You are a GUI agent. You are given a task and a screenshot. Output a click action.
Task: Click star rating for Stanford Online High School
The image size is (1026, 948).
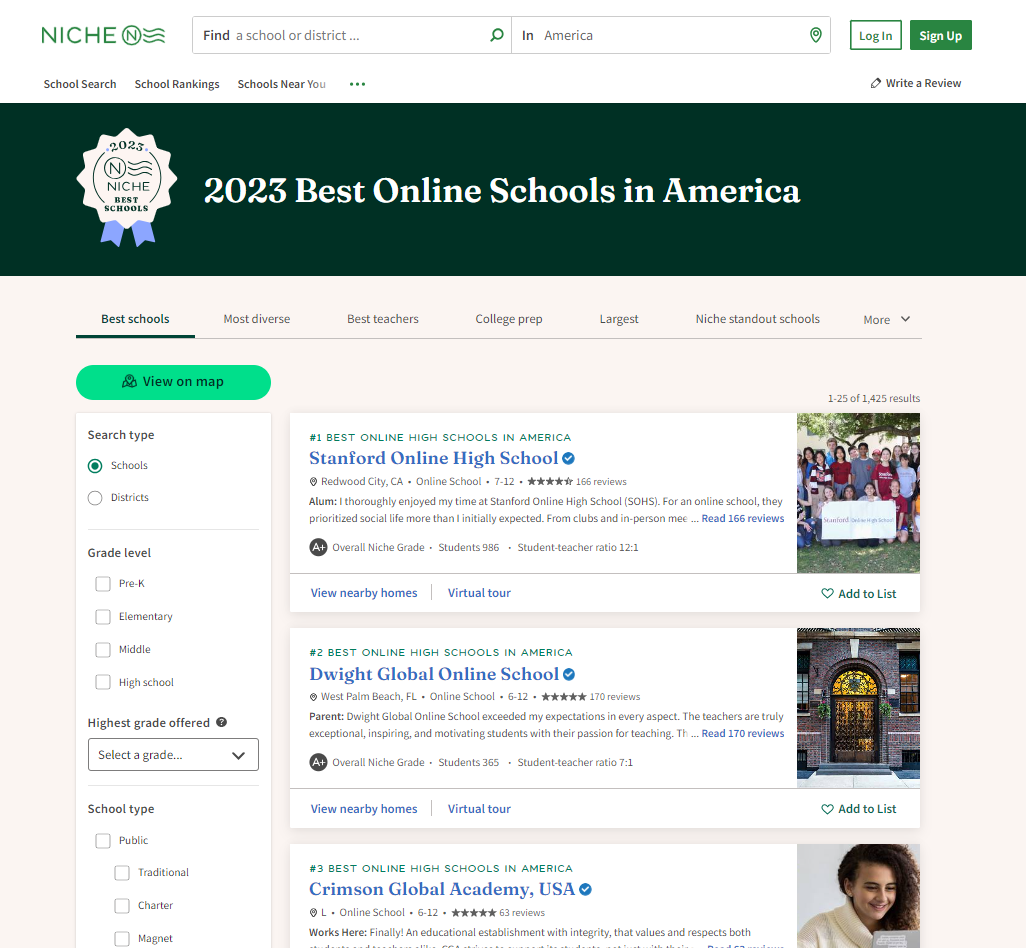(550, 482)
